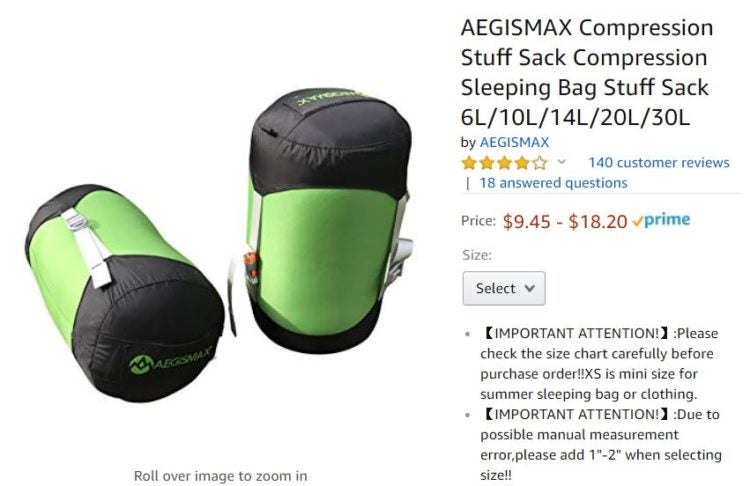Click the Prime badge icon
Viewport: 750px width, 486px height.
661,220
